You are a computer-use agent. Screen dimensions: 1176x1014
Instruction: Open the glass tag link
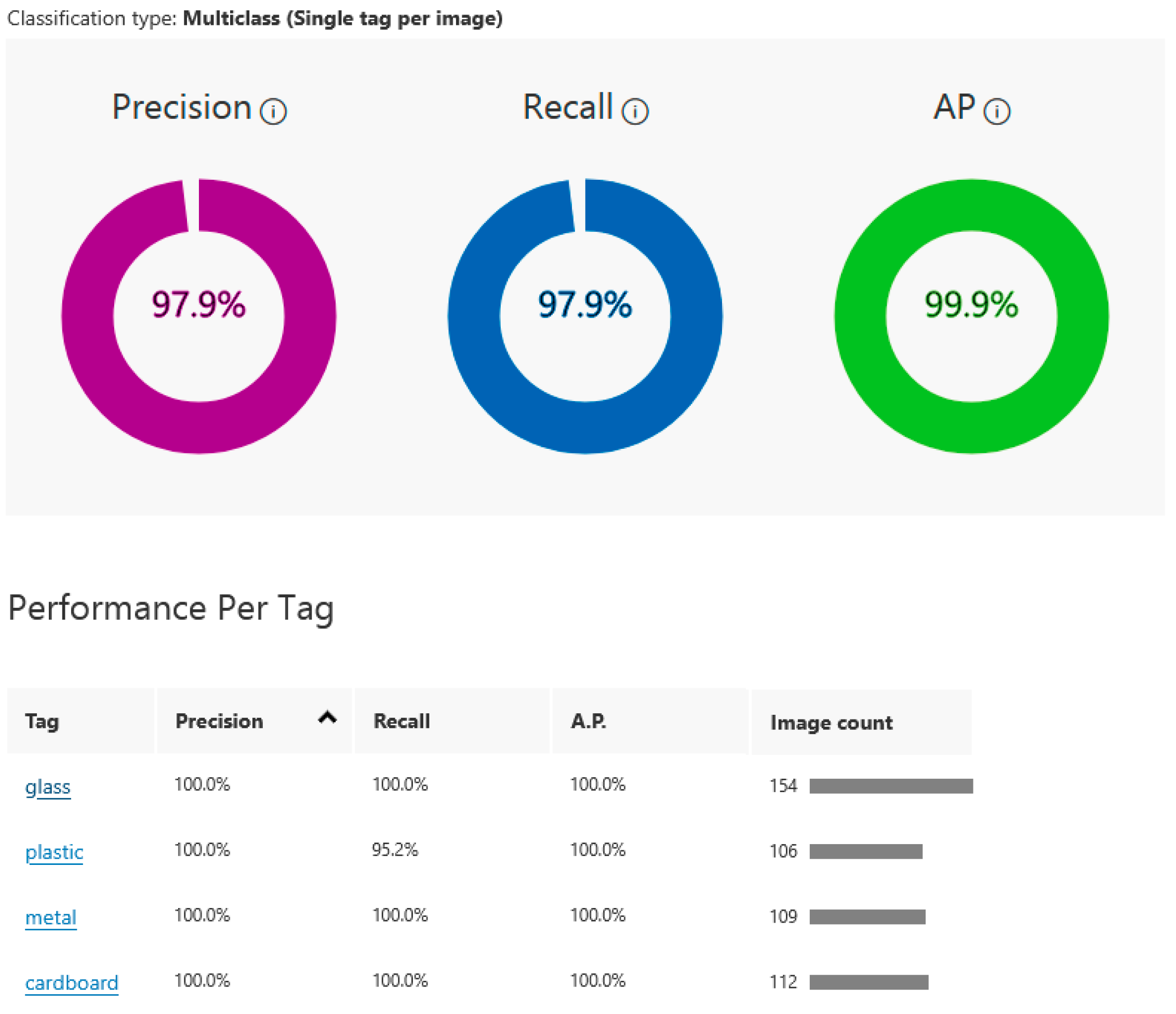pyautogui.click(x=48, y=787)
